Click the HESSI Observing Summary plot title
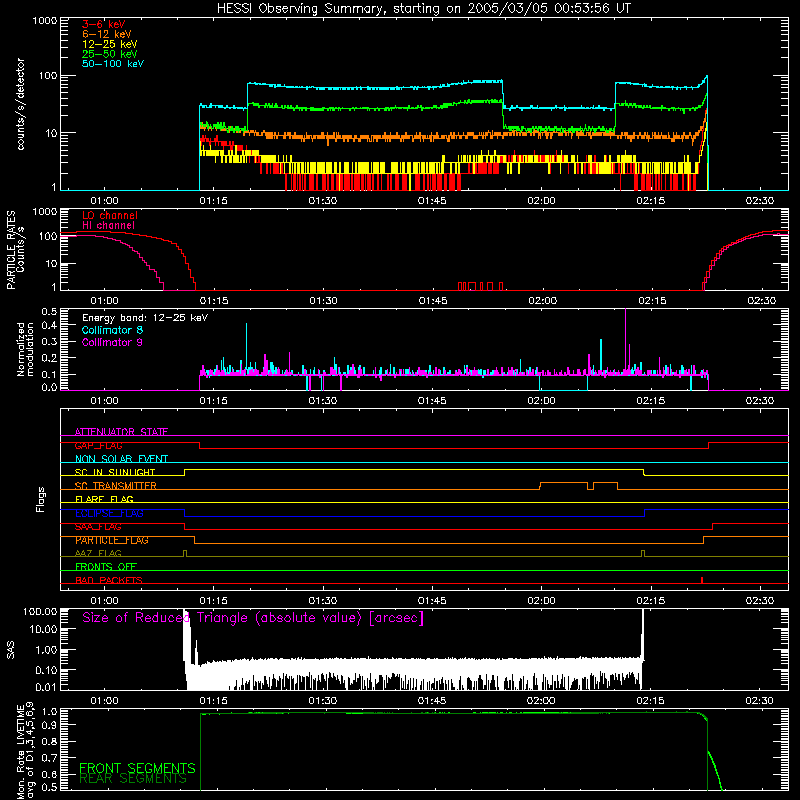800x800 pixels. [423, 9]
